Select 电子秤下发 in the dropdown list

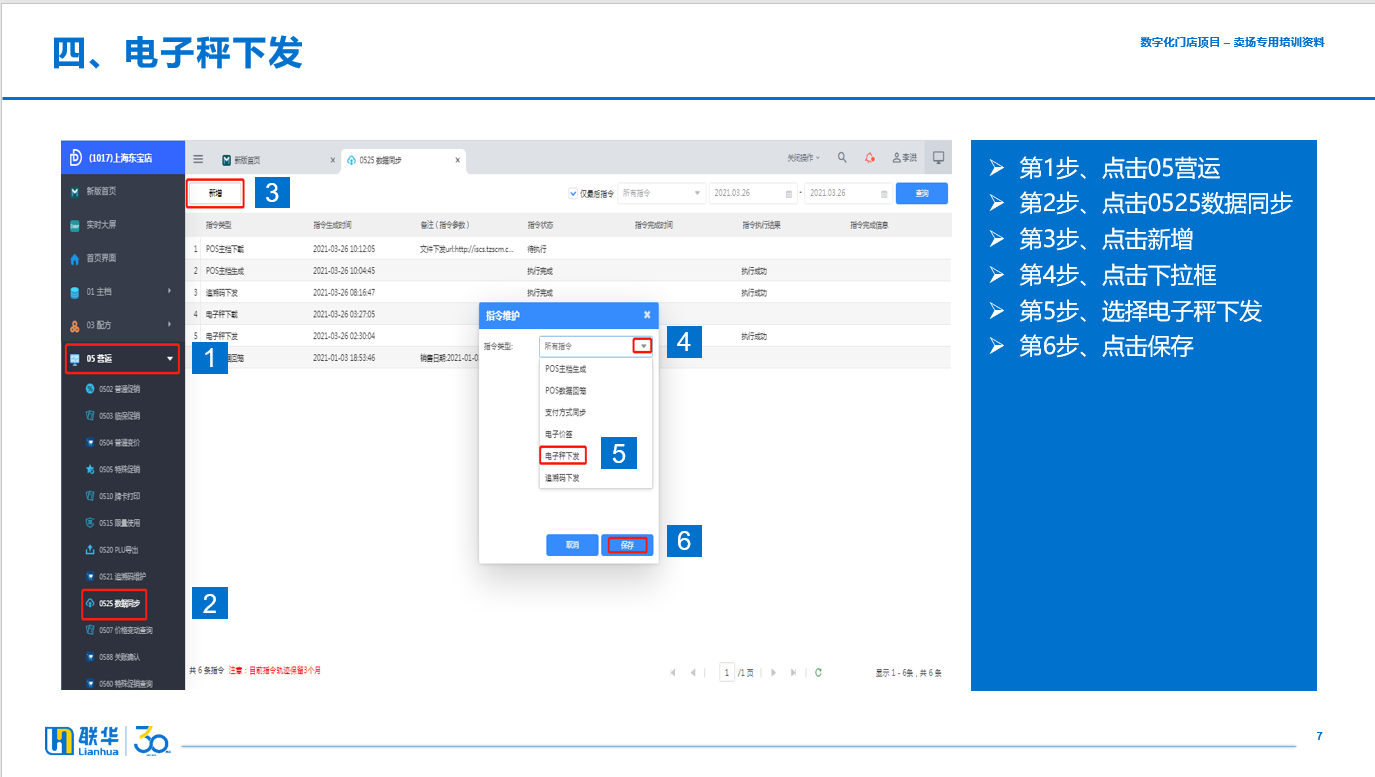[596, 456]
